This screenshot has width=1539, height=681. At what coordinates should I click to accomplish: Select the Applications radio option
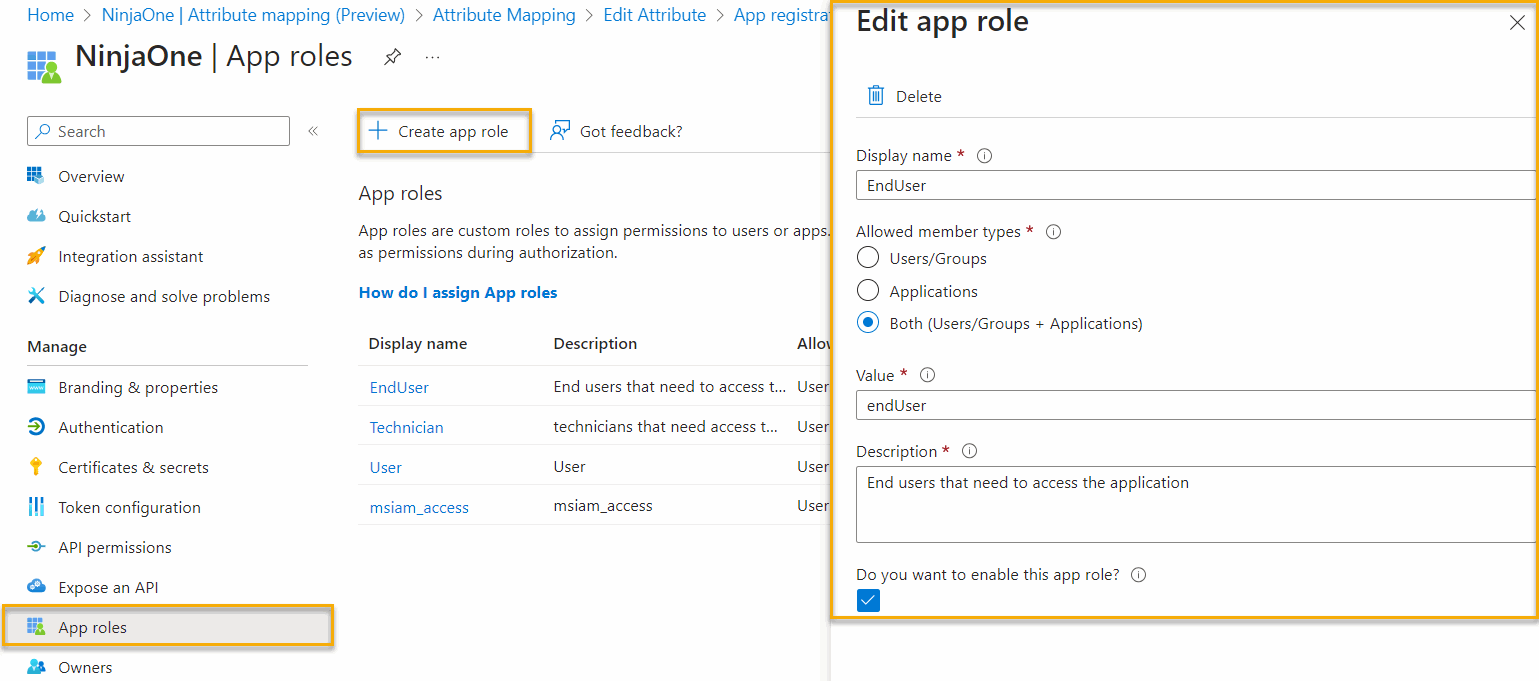click(x=869, y=291)
